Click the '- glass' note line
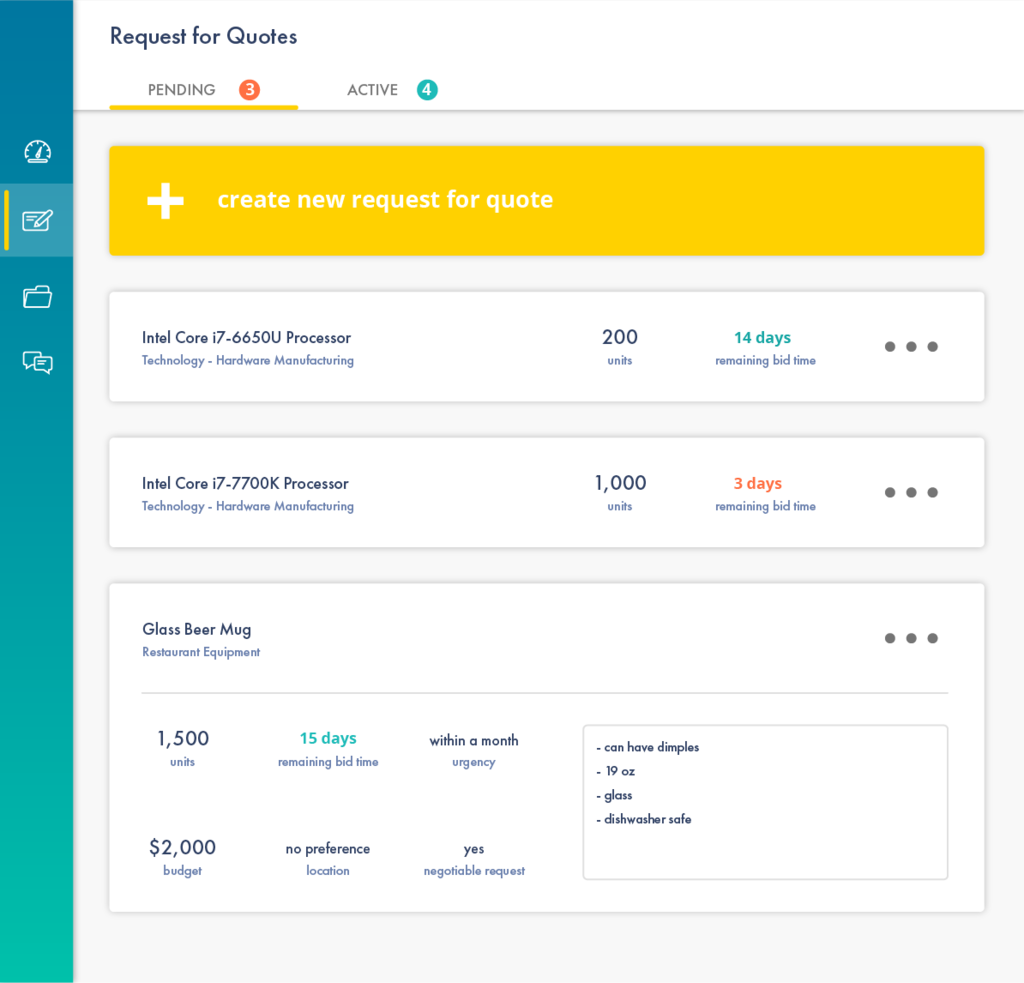This screenshot has height=983, width=1024. click(614, 796)
